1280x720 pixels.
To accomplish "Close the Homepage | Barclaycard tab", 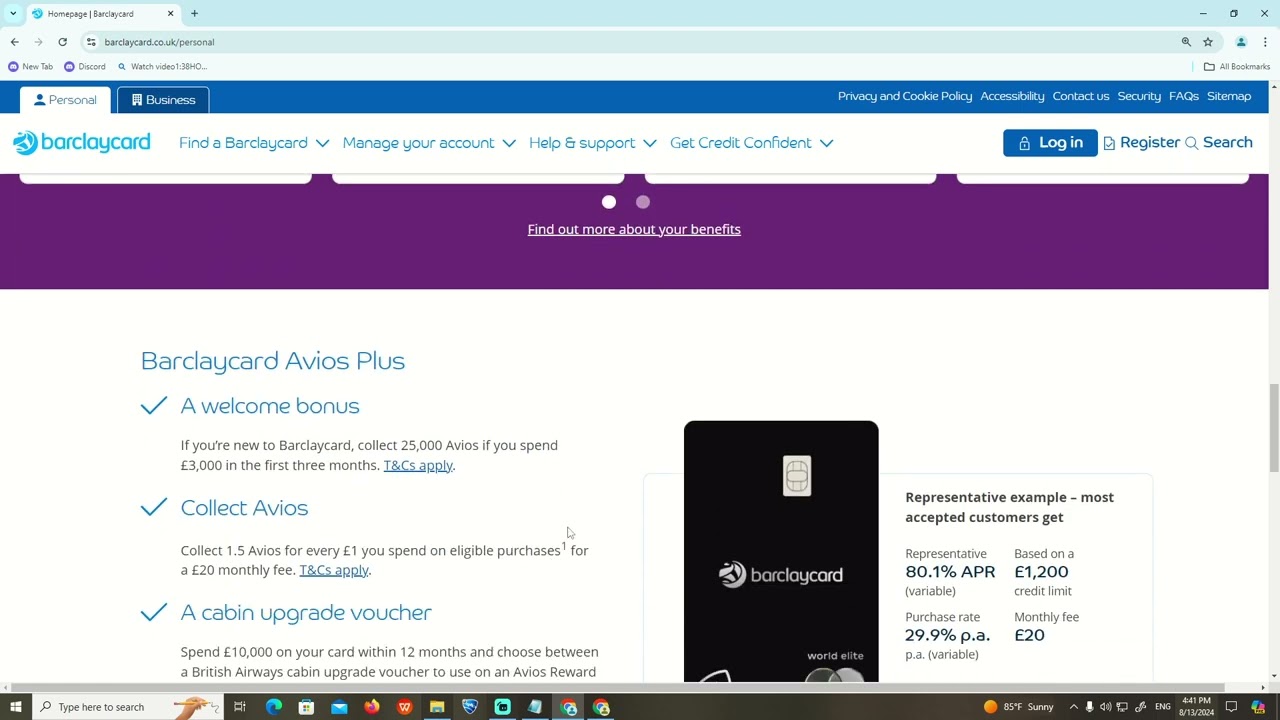I will pyautogui.click(x=170, y=14).
